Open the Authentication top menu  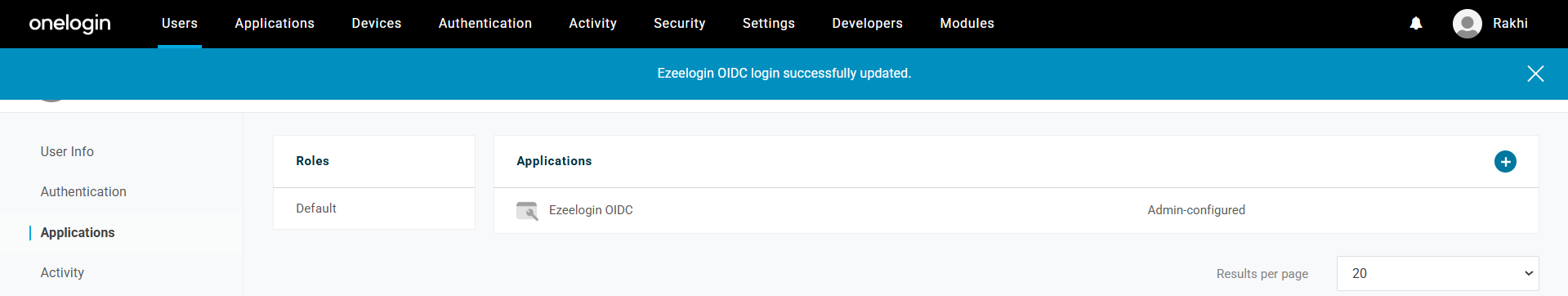click(x=485, y=23)
